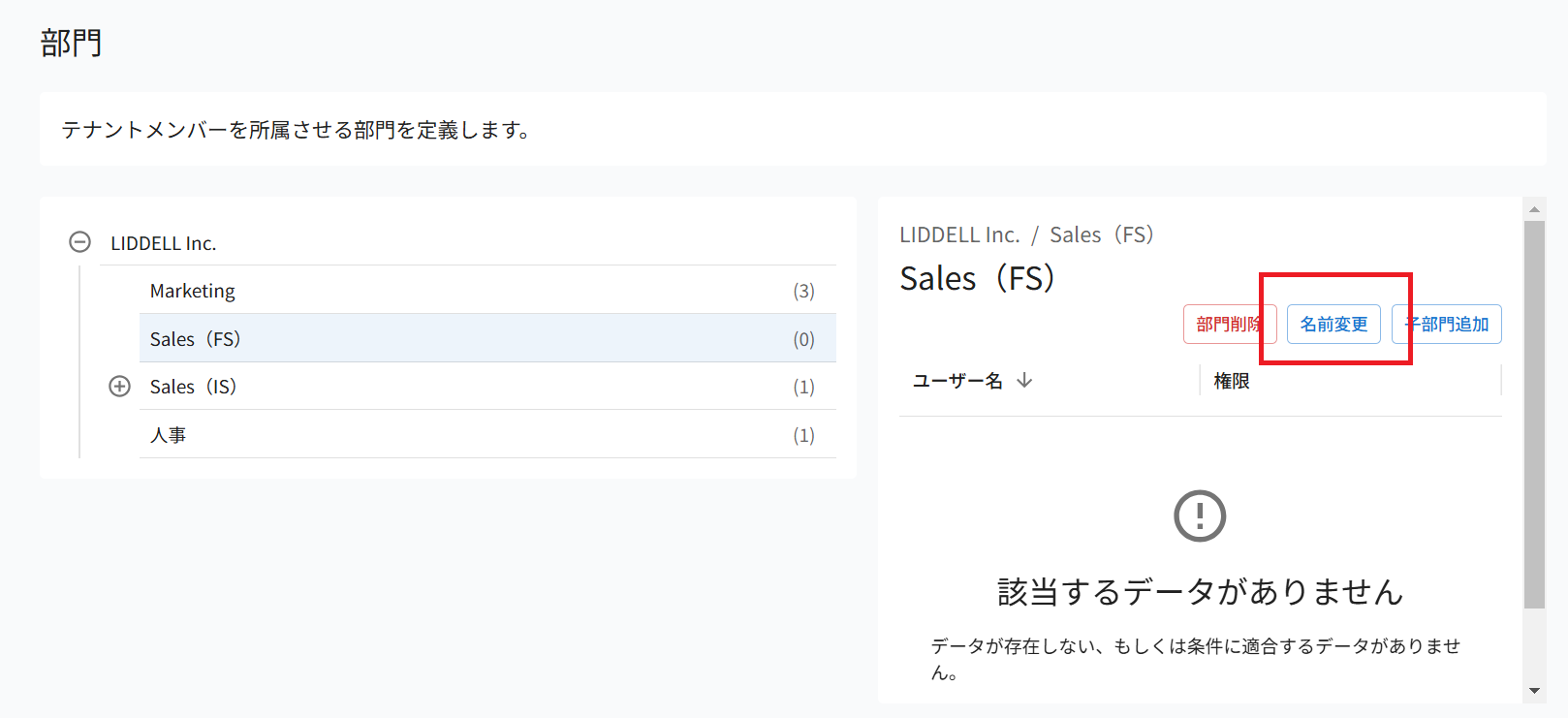
Task: Click the 部門削除 delete button
Action: click(x=1230, y=324)
